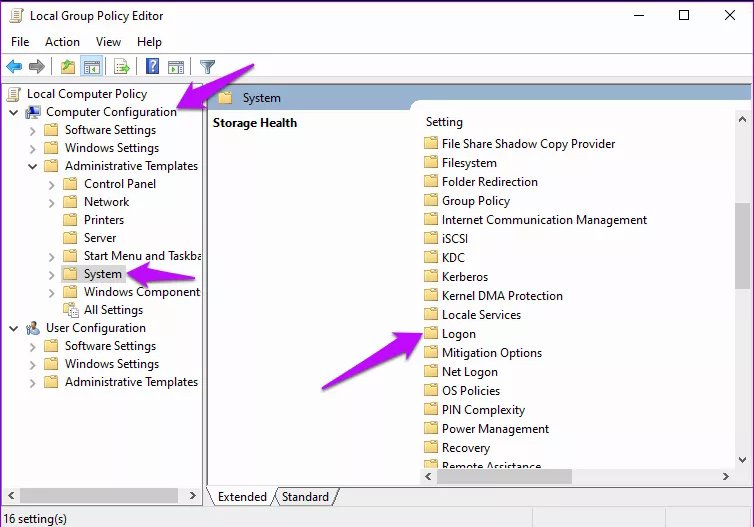Screen dimensions: 754x527
Task: Expand the System tree node
Action: tap(51, 275)
